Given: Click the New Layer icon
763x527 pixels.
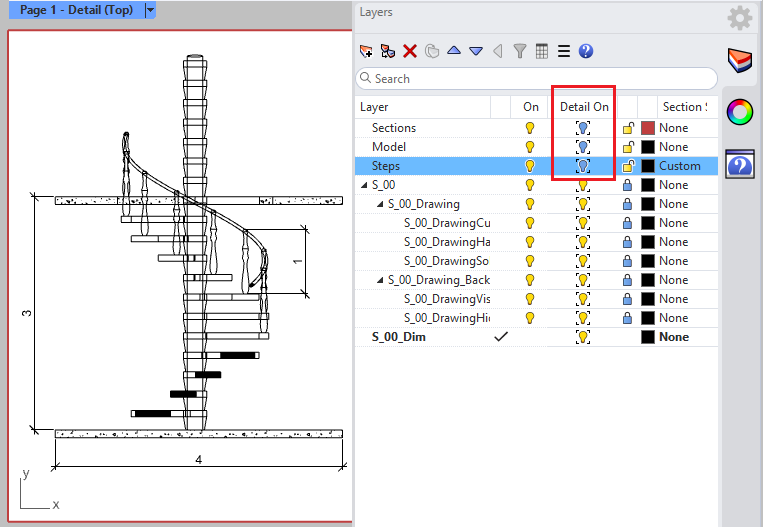Looking at the screenshot, I should pos(366,51).
